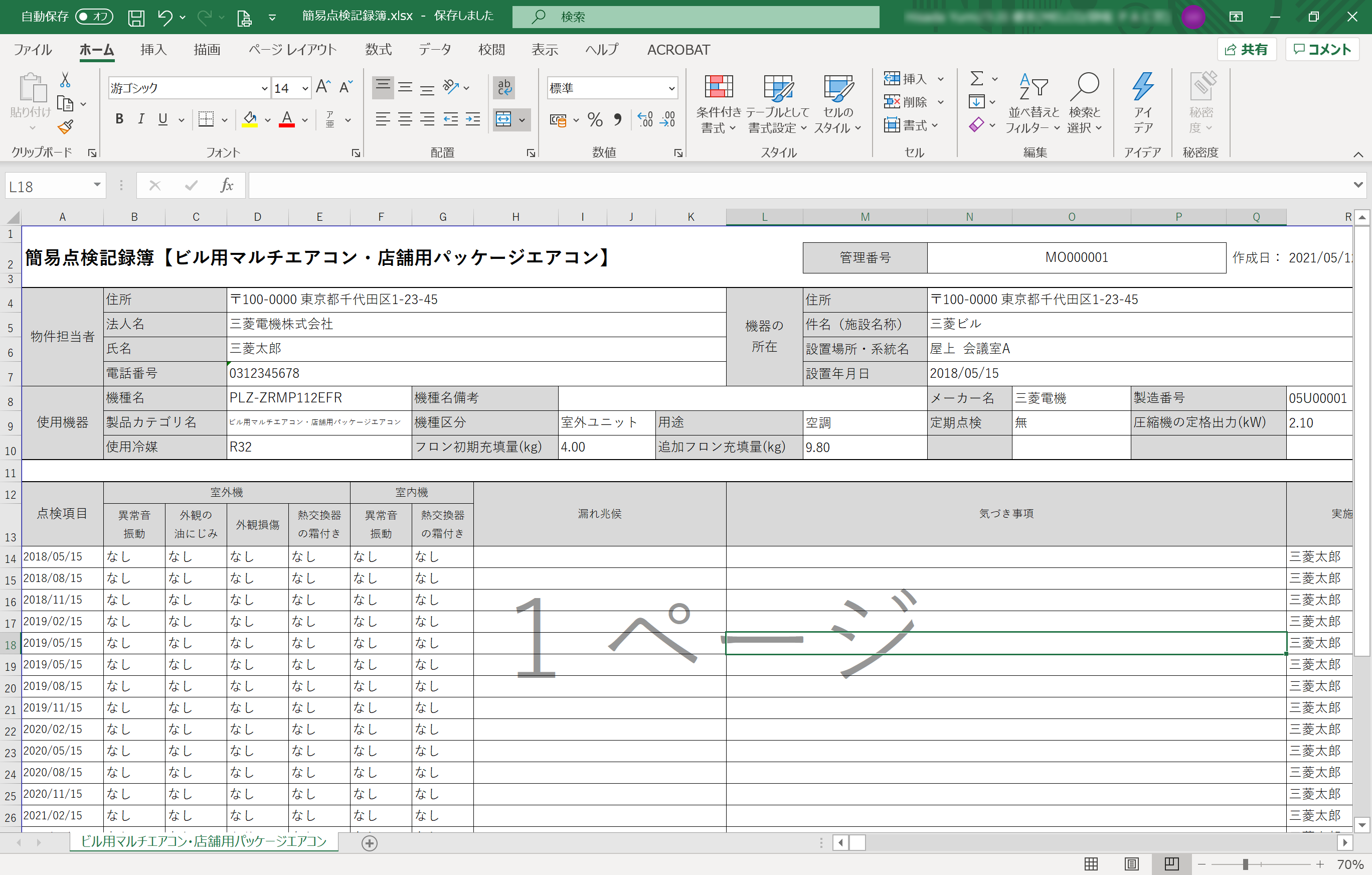Click the Wrap Text icon
The width and height of the screenshot is (1372, 875).
coord(504,87)
